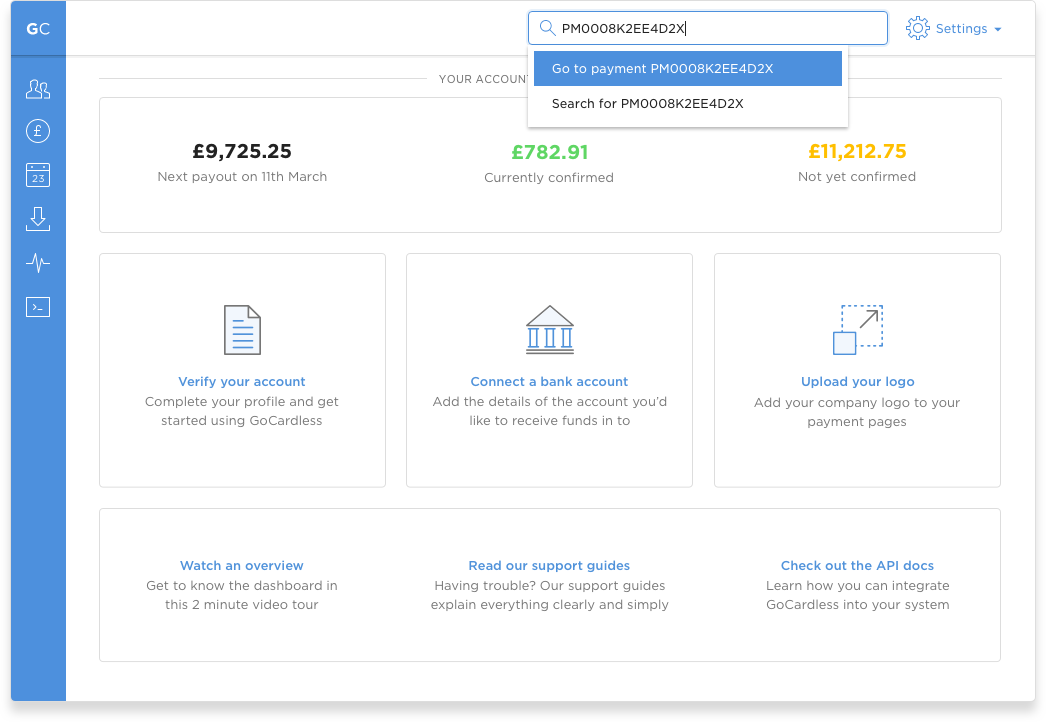Click the Next payout on 11th March text

(x=242, y=177)
